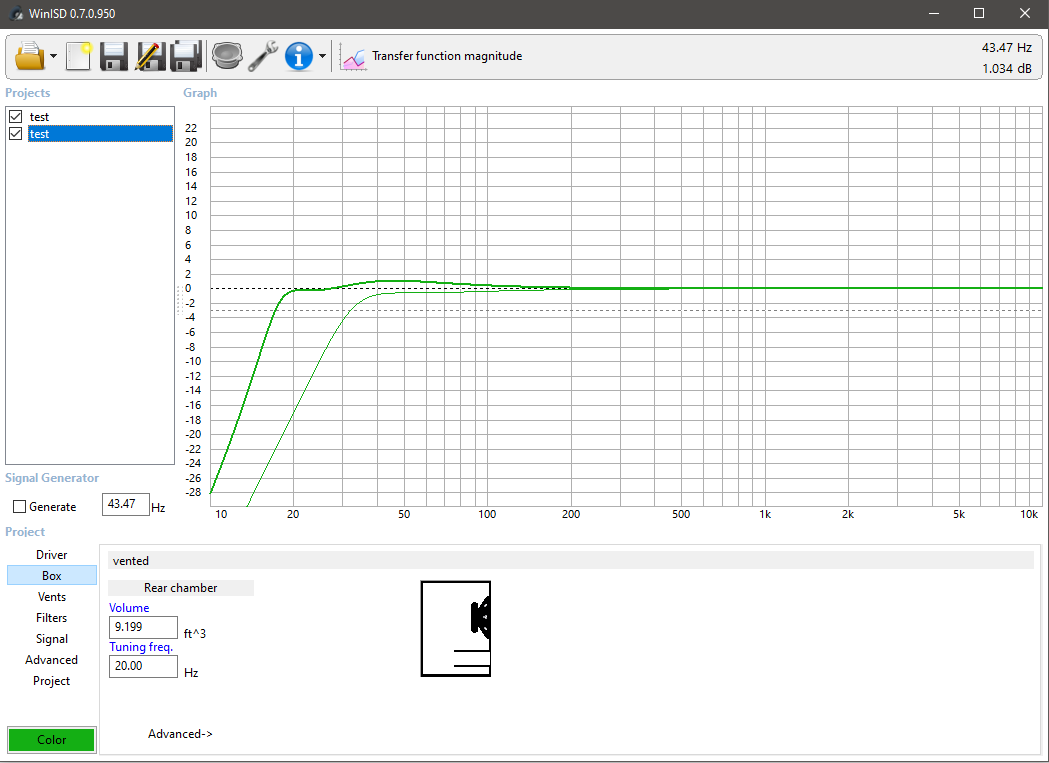Close the WinISD window

coord(1025,13)
